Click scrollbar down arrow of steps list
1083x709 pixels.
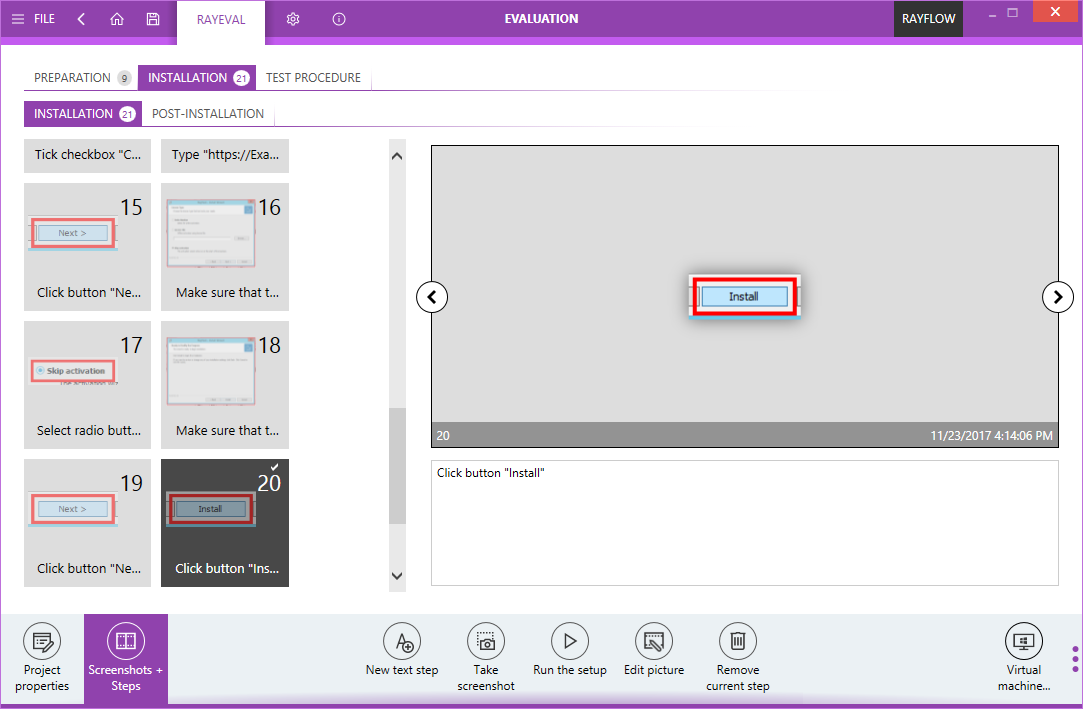(x=397, y=575)
